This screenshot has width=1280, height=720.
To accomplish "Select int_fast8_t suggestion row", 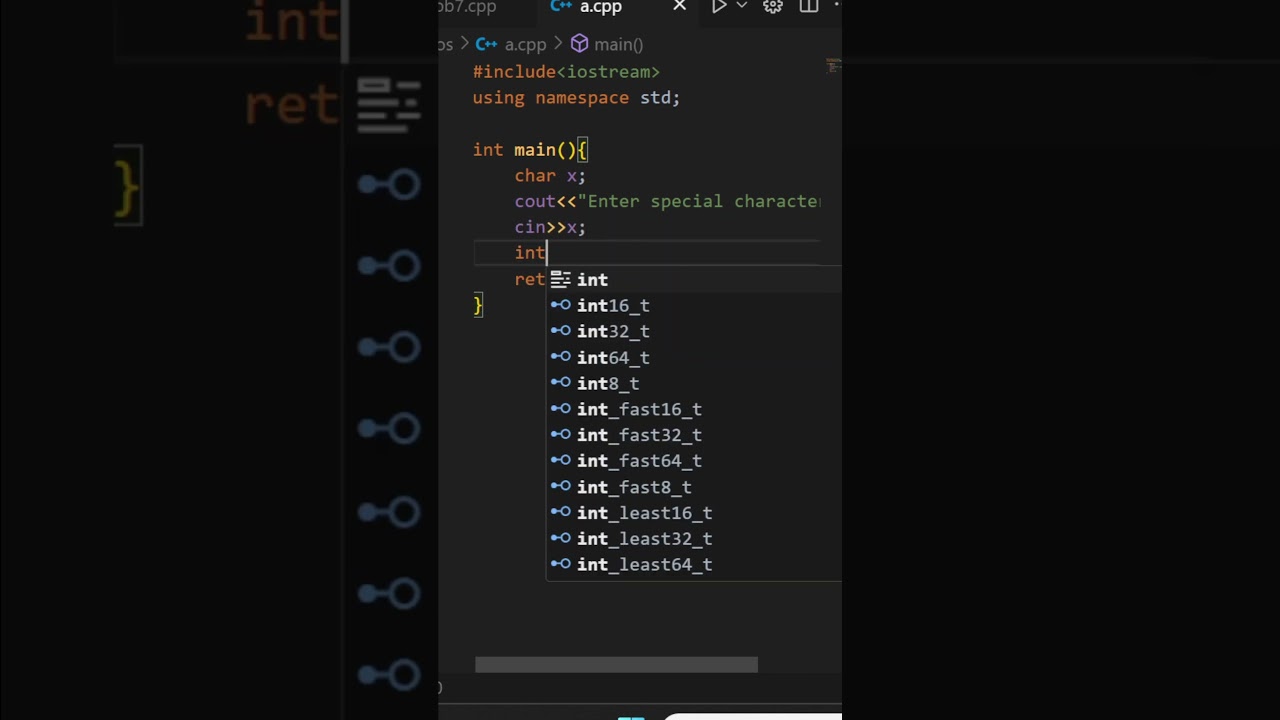I will pos(694,487).
